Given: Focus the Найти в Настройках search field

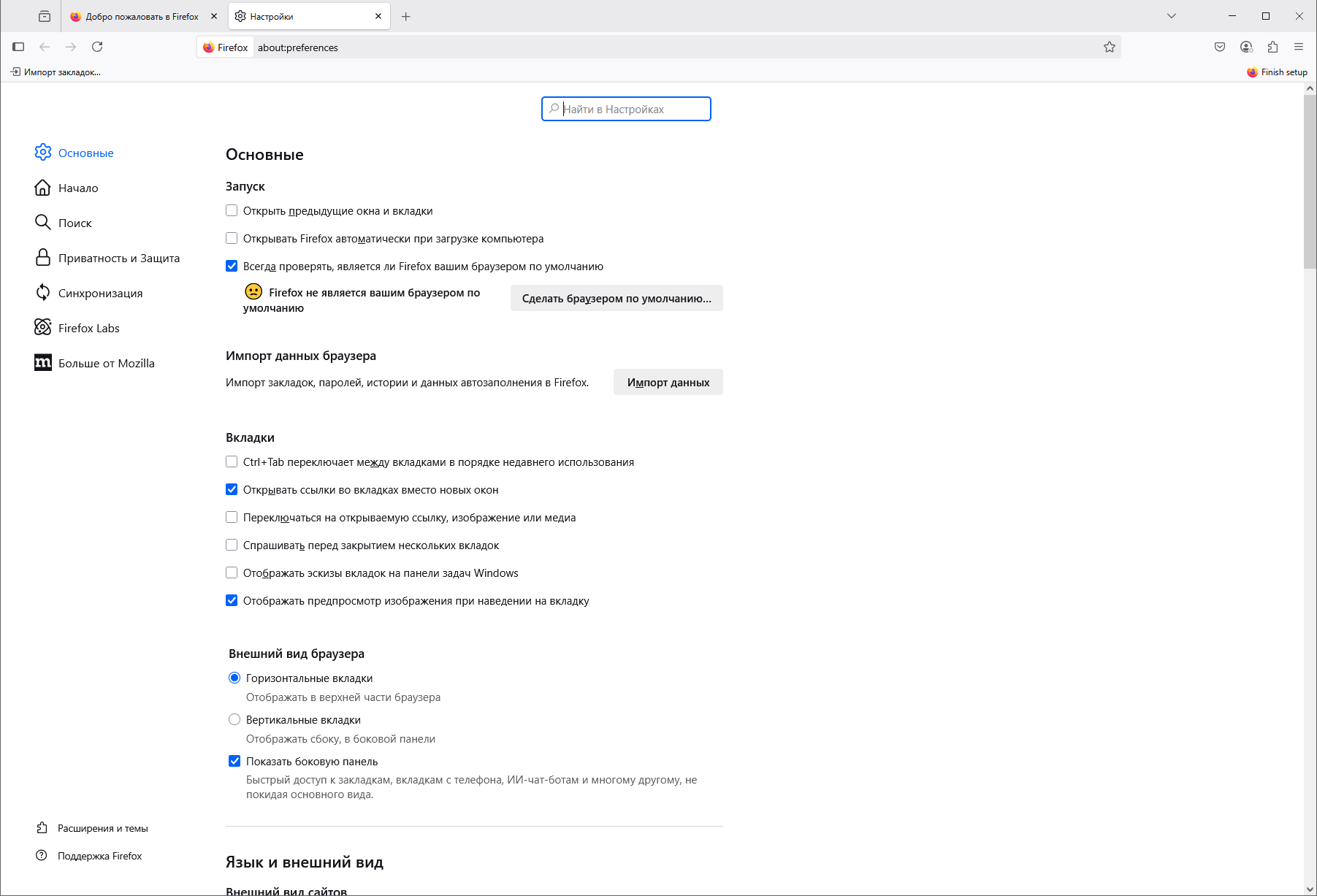Looking at the screenshot, I should [626, 109].
